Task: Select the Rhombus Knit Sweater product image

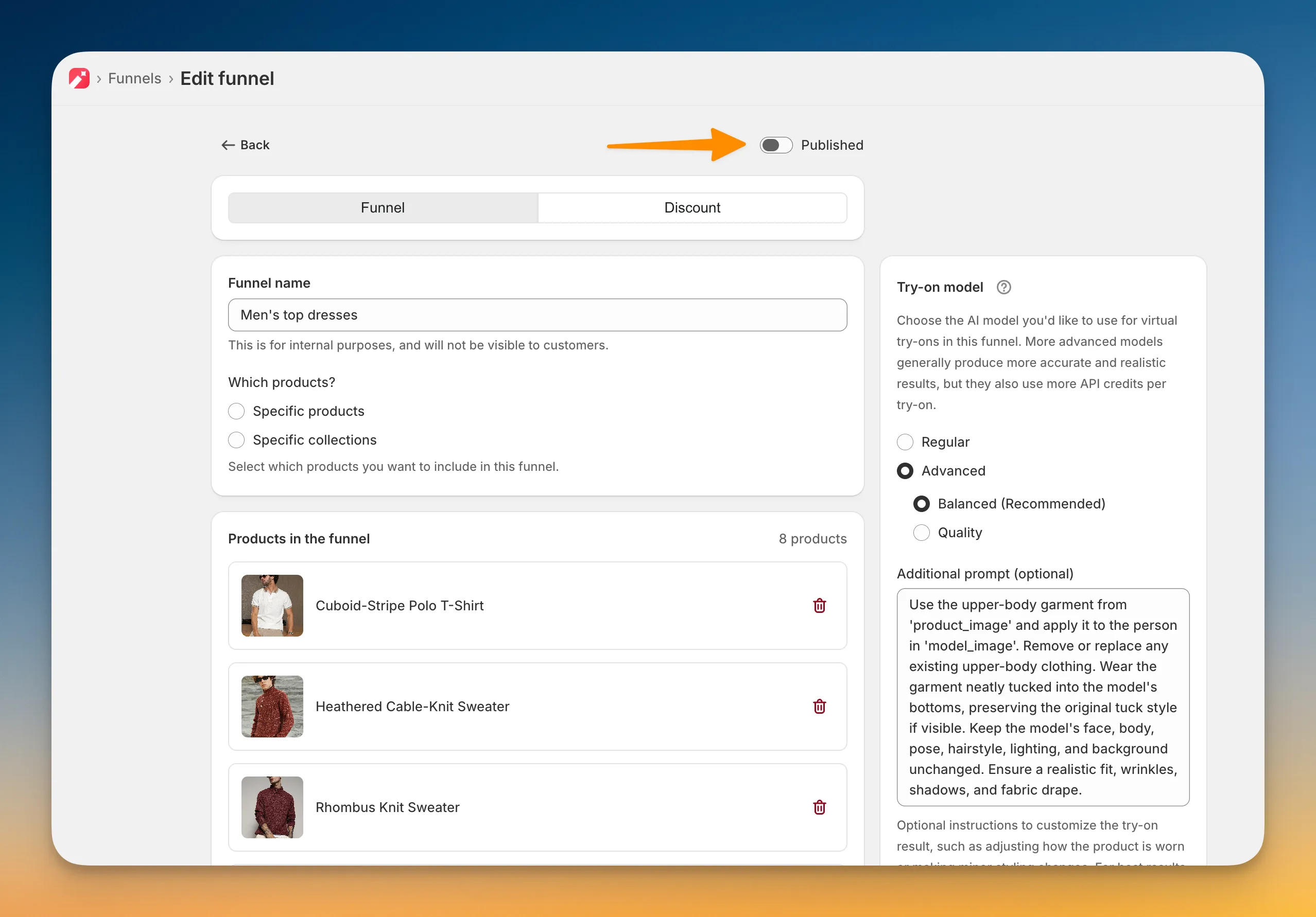Action: coord(272,807)
